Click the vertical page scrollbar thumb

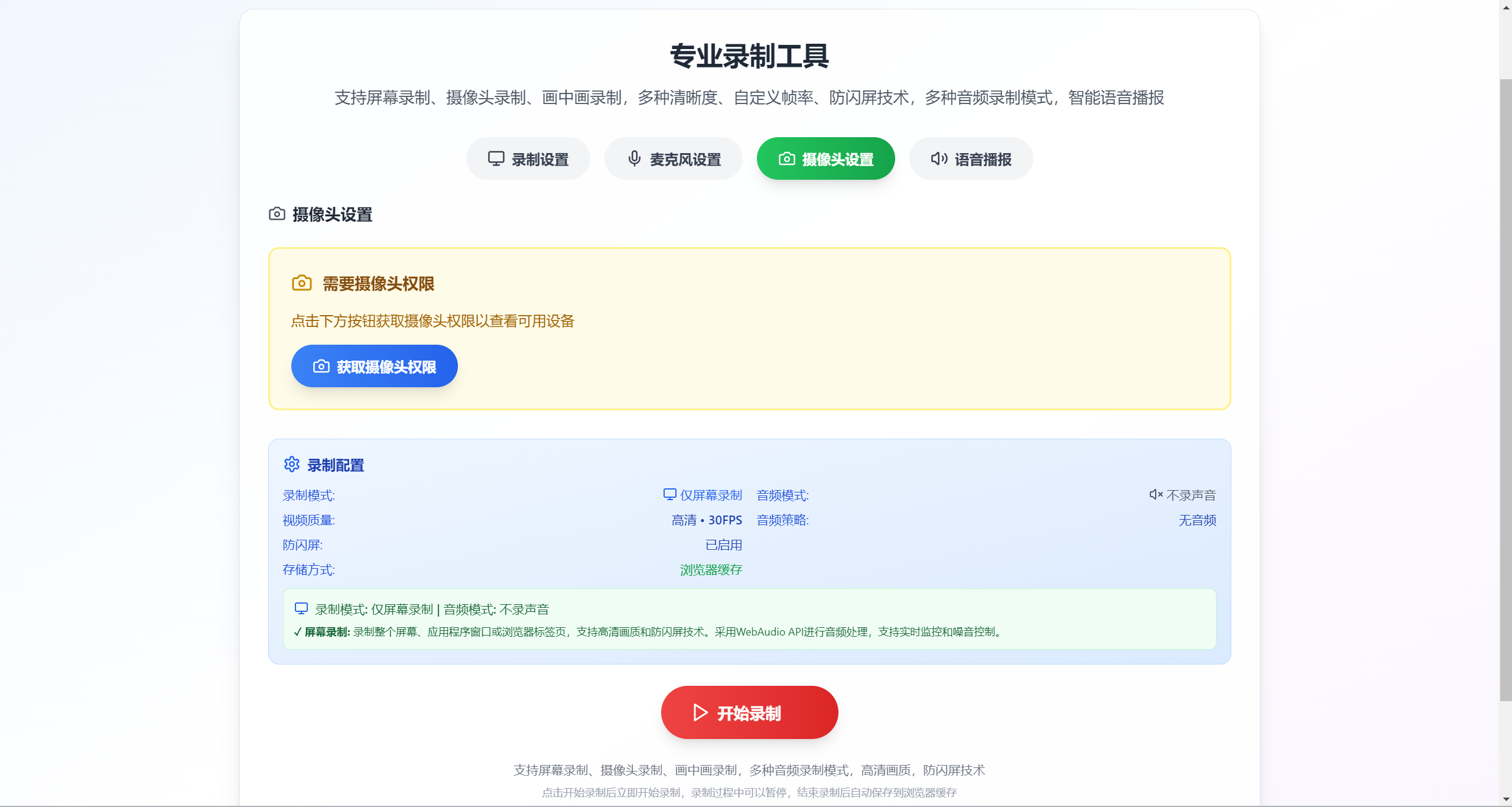(x=1506, y=390)
